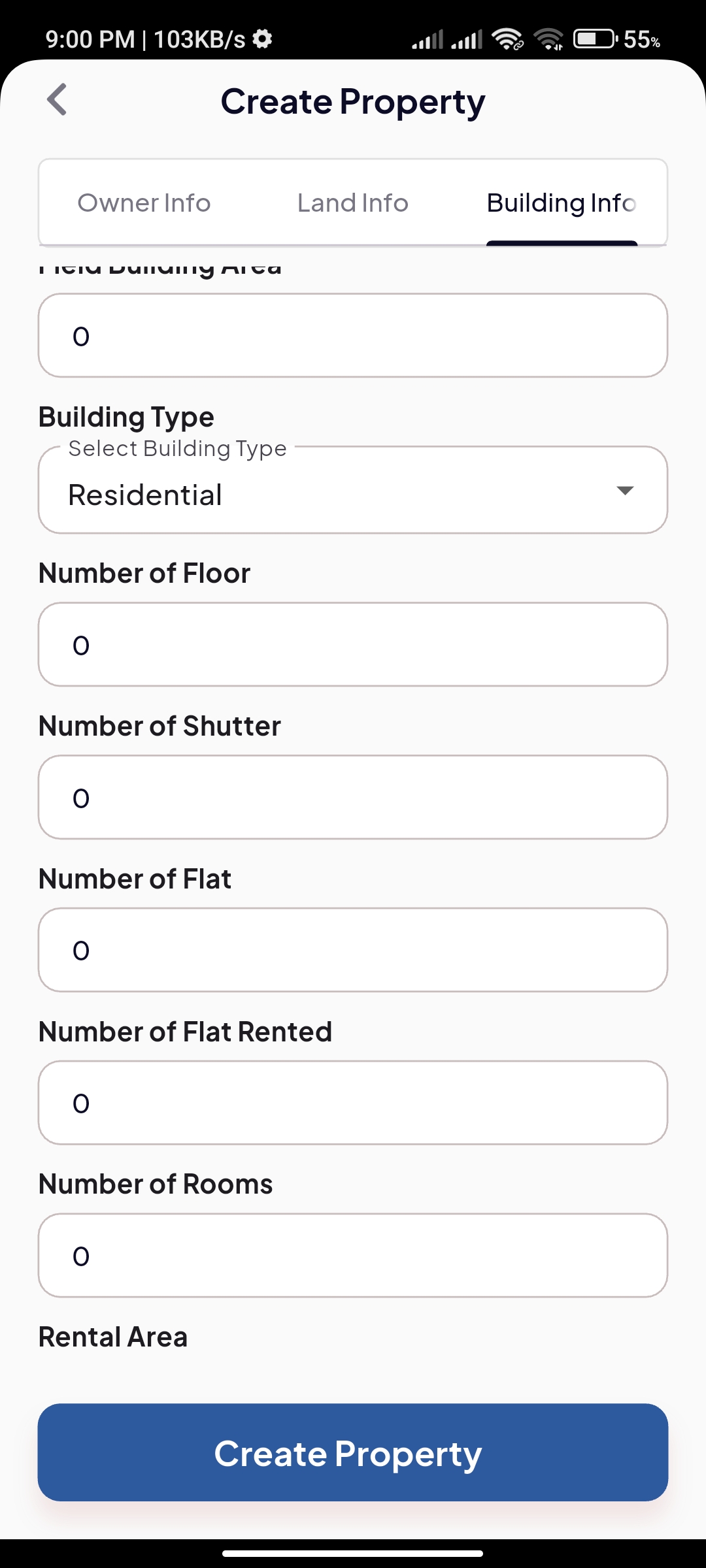Tap the back arrow icon

(58, 100)
